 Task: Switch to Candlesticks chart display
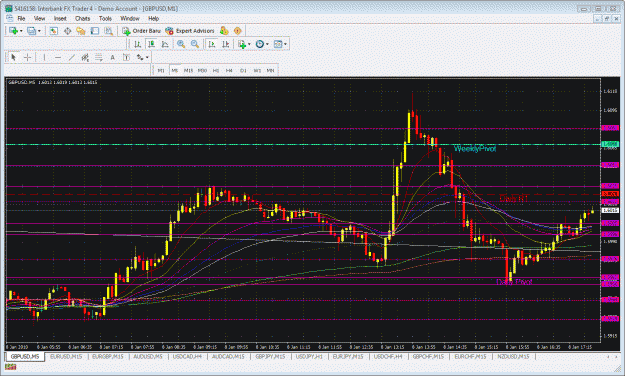point(151,44)
